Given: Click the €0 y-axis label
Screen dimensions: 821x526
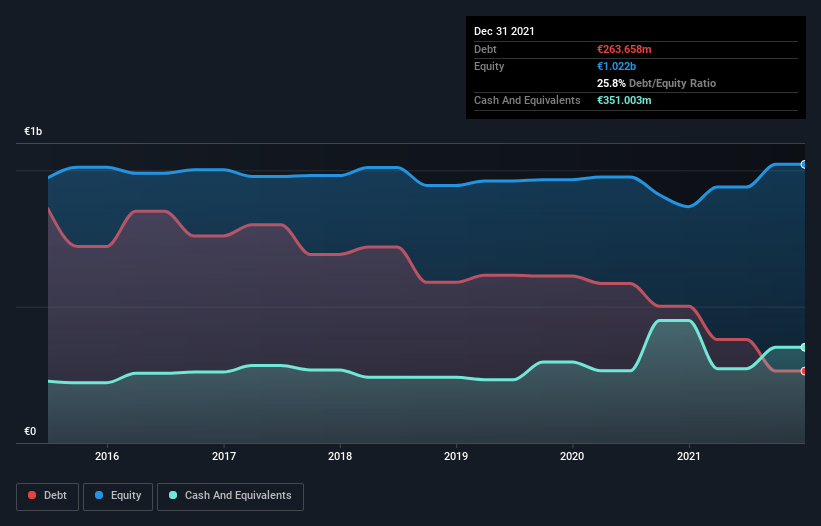Looking at the screenshot, I should click(30, 431).
